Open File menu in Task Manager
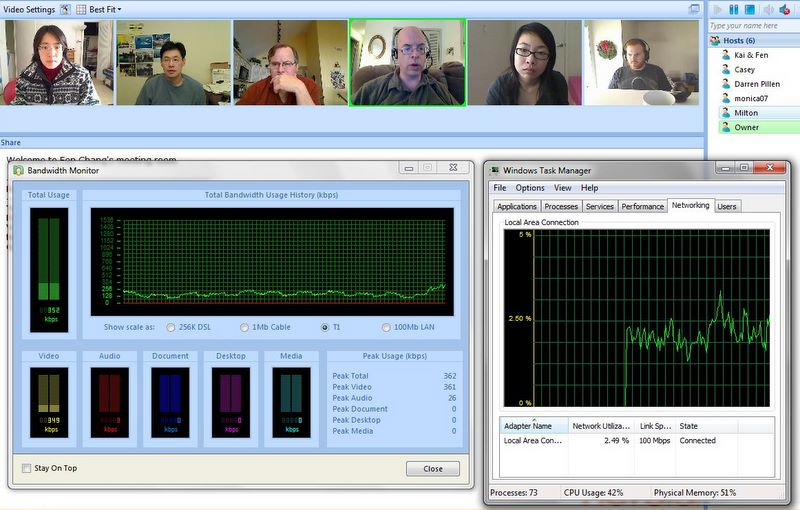The image size is (800, 510). (x=499, y=188)
